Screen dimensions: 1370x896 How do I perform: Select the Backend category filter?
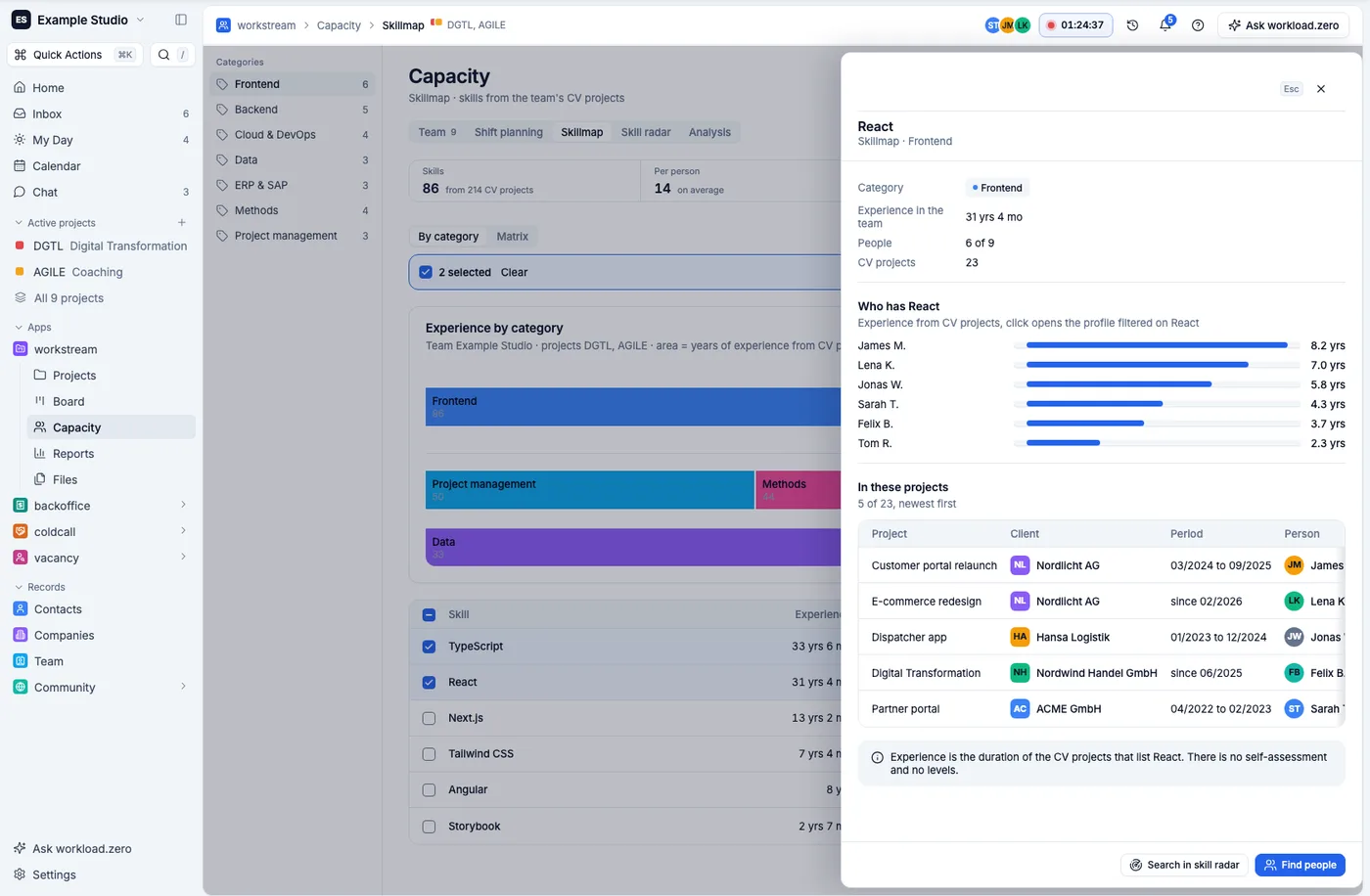(x=293, y=110)
